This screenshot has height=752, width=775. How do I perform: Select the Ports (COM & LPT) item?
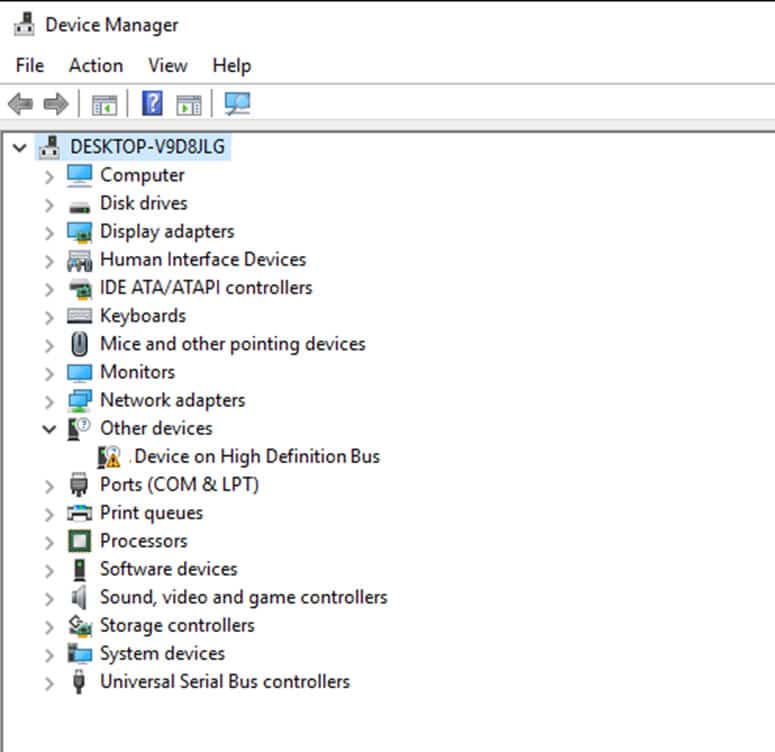tap(179, 484)
